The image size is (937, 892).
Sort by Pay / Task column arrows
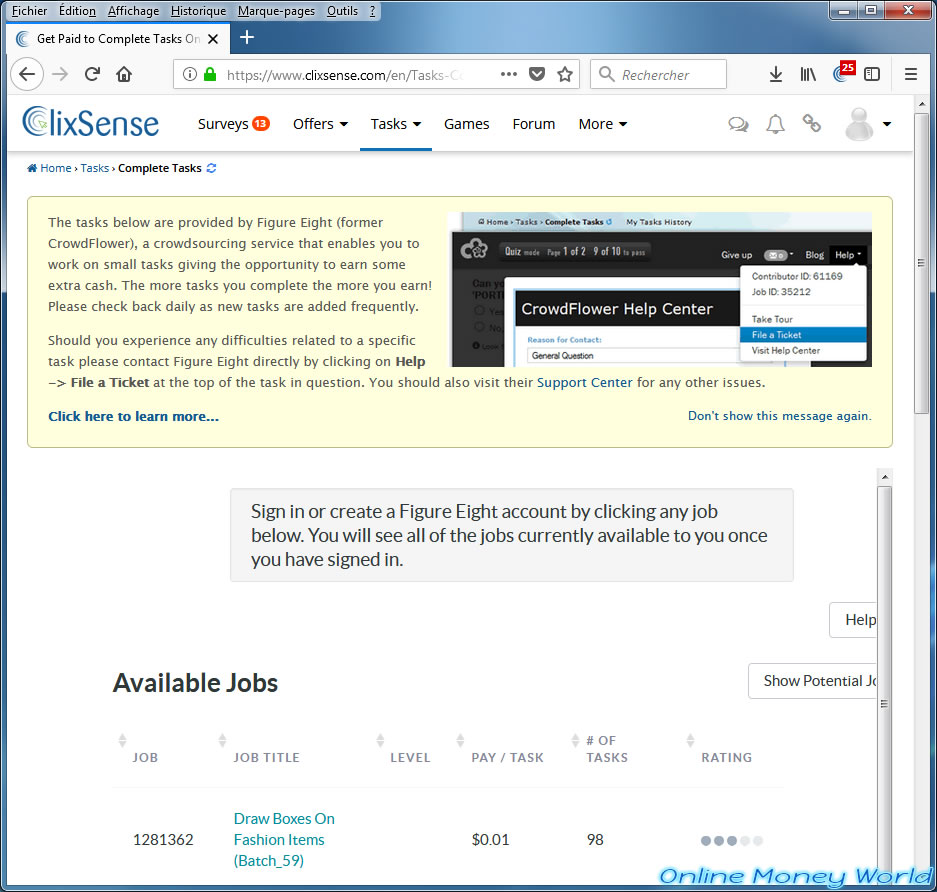coord(460,740)
